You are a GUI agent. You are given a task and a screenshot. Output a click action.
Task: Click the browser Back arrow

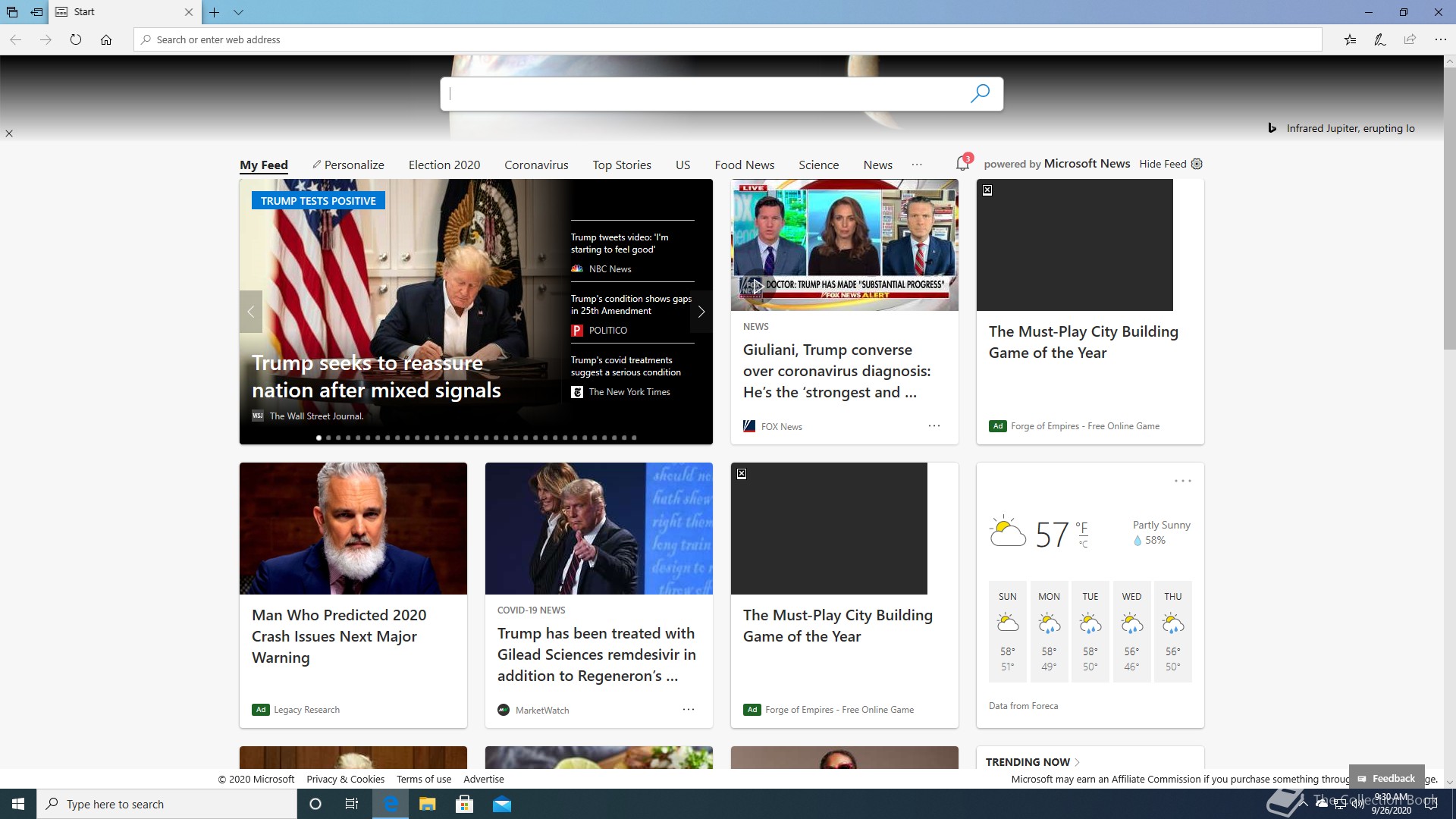[15, 39]
